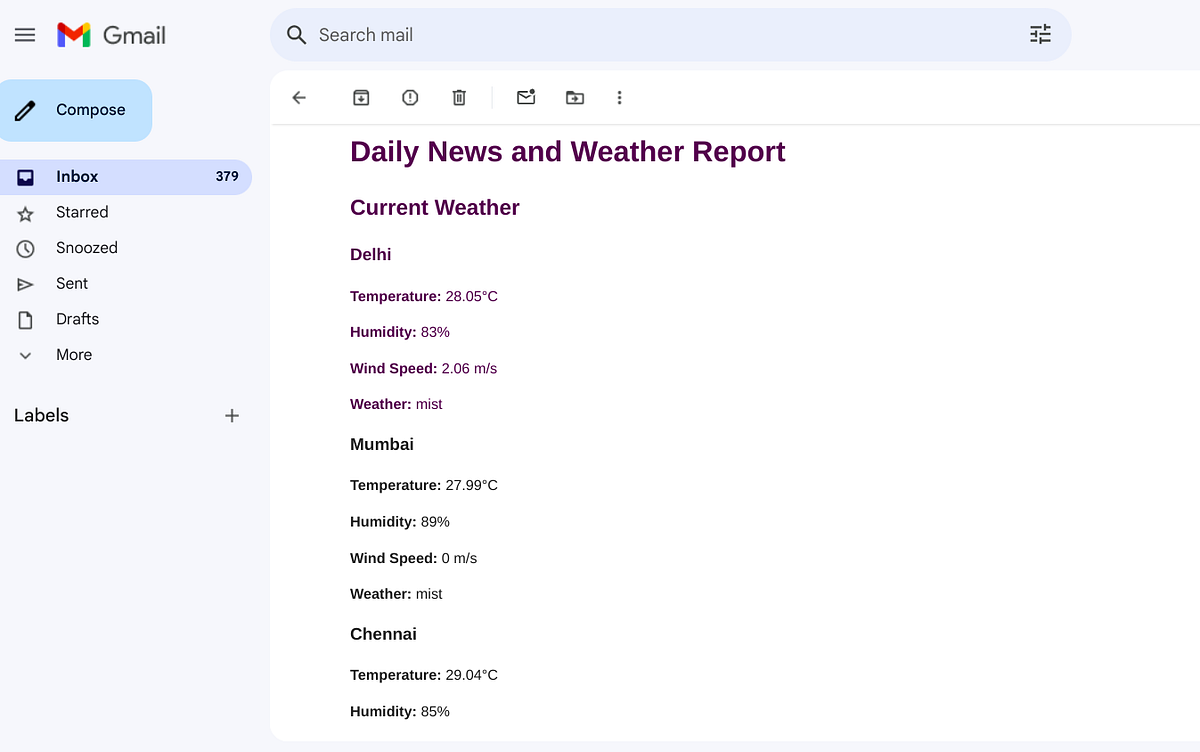Click the Sent arrow icon
Viewport: 1200px width, 752px height.
(x=26, y=284)
